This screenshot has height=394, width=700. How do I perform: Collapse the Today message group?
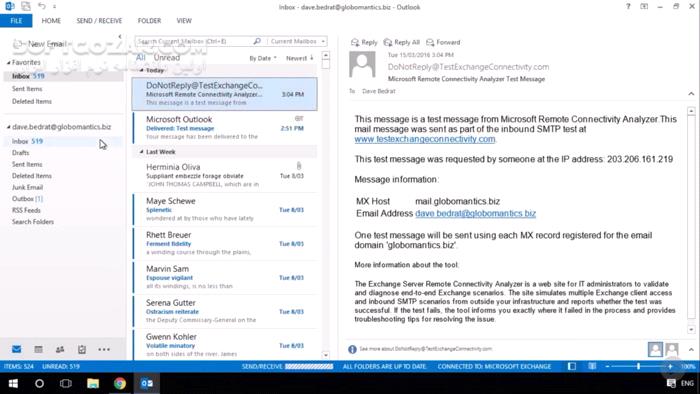(142, 70)
